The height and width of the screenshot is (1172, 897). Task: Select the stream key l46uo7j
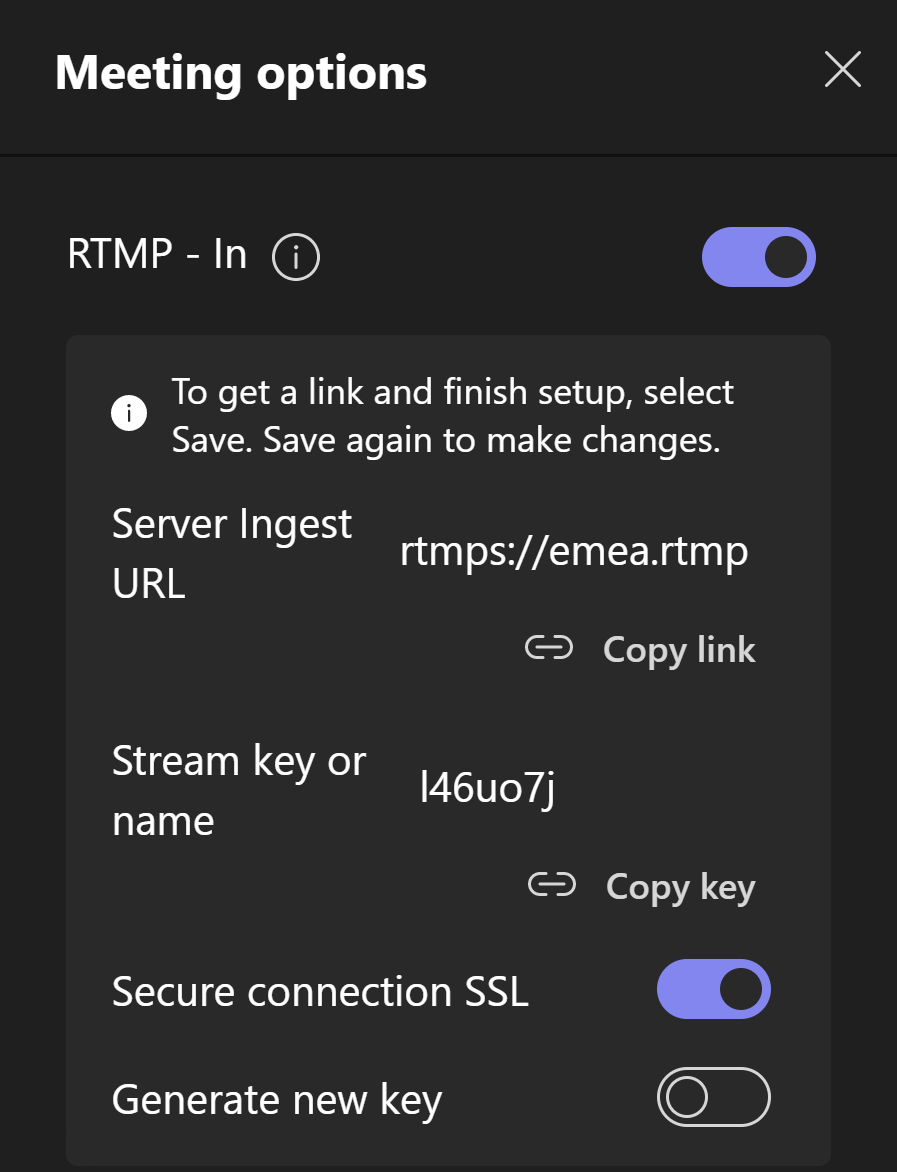click(487, 788)
